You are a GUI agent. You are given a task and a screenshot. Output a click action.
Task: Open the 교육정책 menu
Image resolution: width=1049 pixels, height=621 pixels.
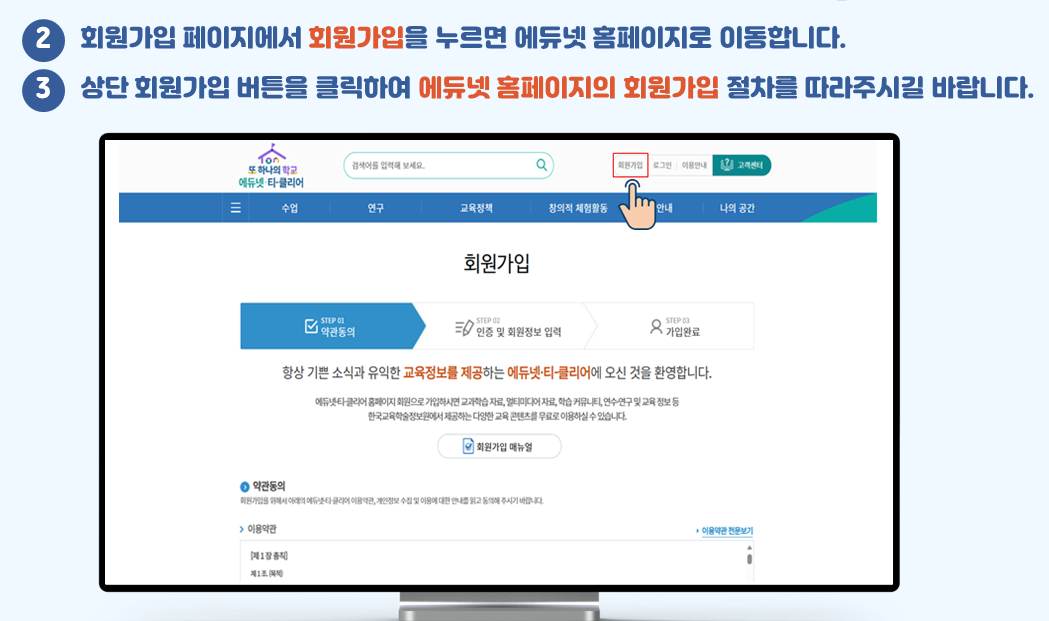click(x=476, y=208)
